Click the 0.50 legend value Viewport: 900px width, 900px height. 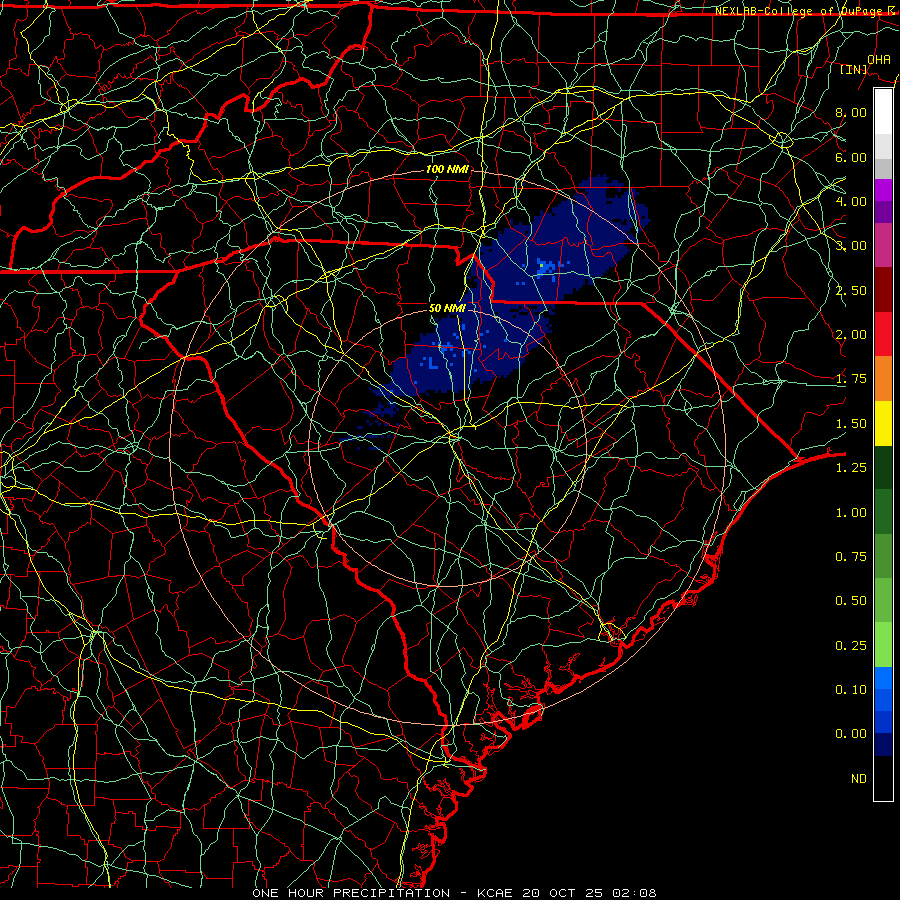pos(851,601)
